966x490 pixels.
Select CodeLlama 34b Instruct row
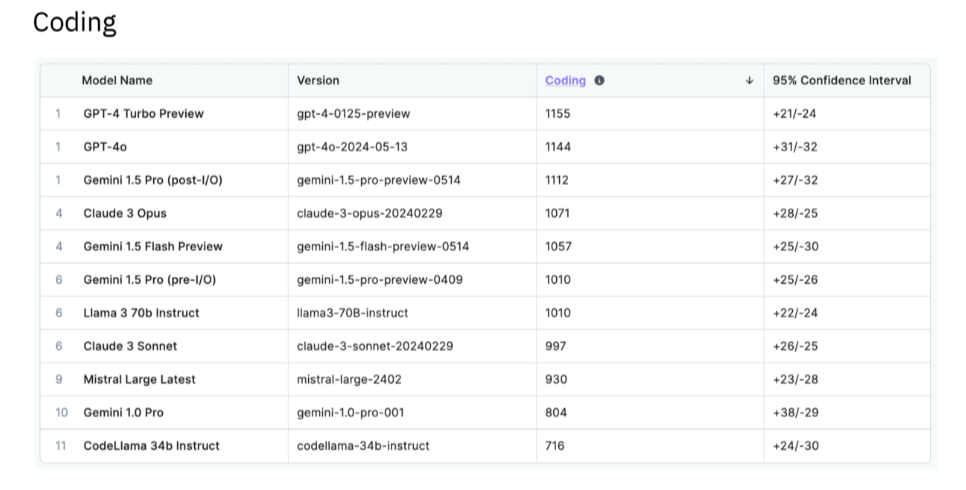tap(485, 446)
